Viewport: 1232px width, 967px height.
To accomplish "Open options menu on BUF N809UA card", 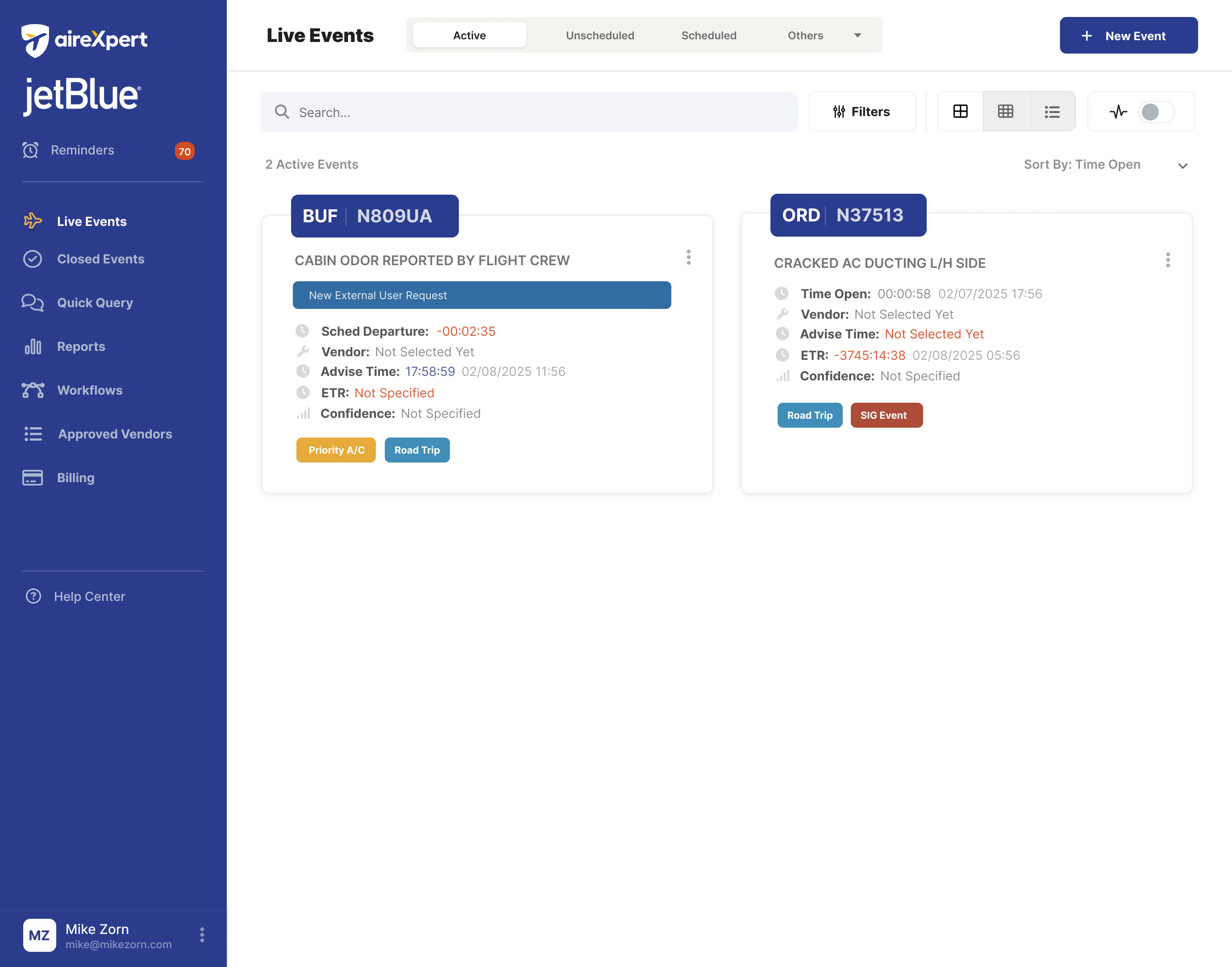I will click(689, 258).
